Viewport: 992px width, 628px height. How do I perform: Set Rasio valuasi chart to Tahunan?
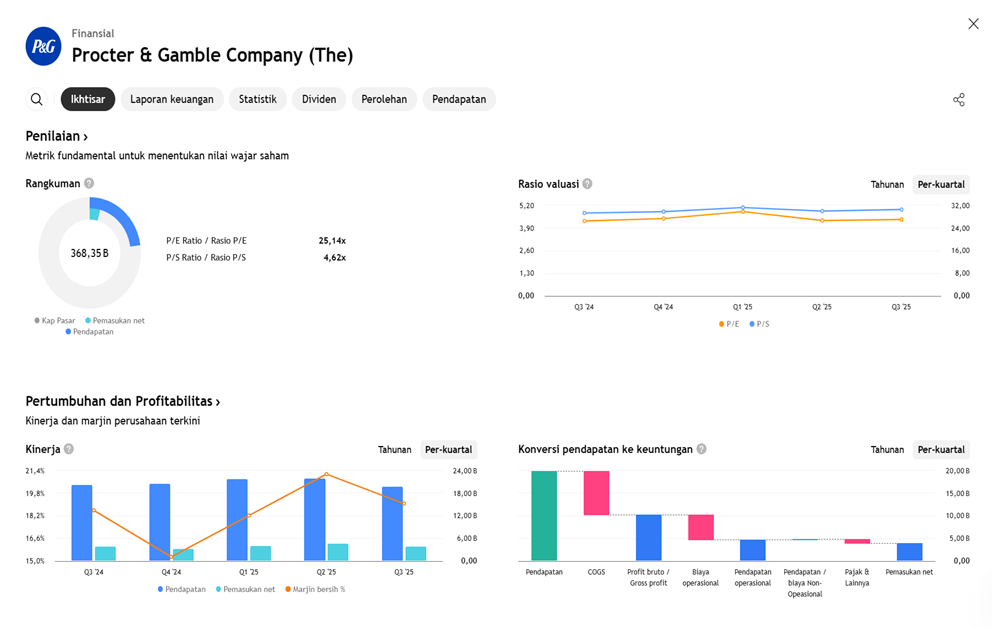click(887, 185)
